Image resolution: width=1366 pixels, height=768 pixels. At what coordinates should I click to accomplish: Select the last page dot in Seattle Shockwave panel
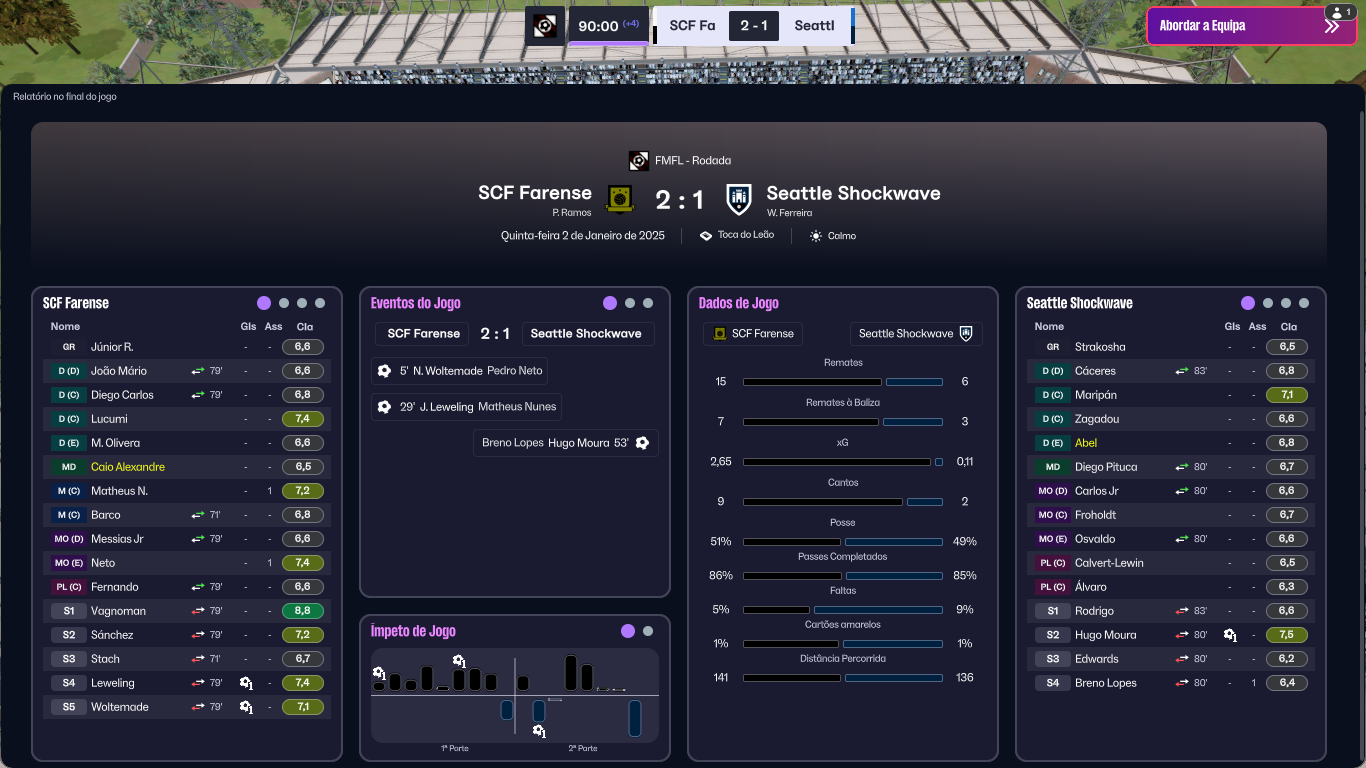(1304, 303)
